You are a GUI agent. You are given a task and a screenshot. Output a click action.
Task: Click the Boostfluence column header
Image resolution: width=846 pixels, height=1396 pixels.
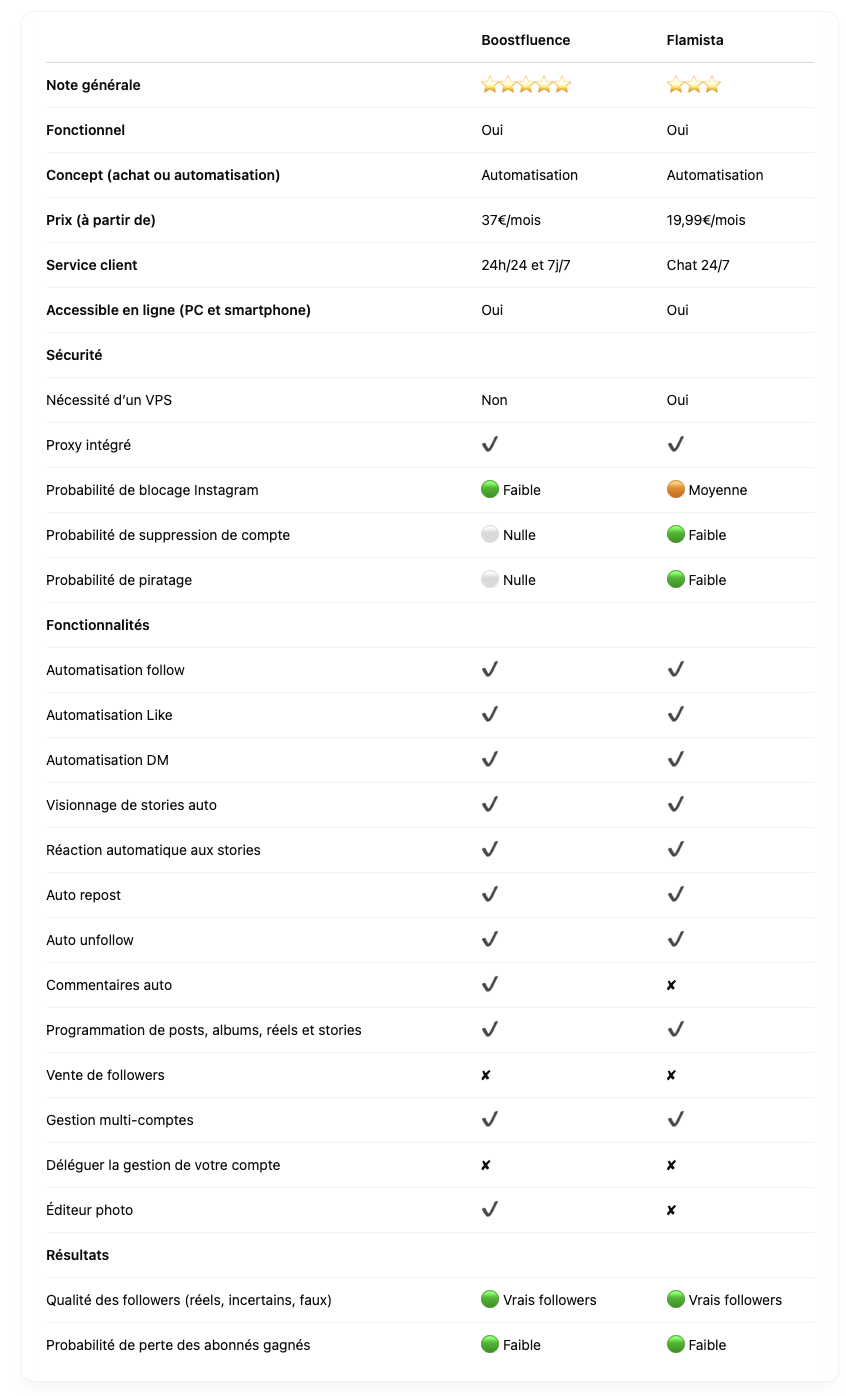(526, 40)
